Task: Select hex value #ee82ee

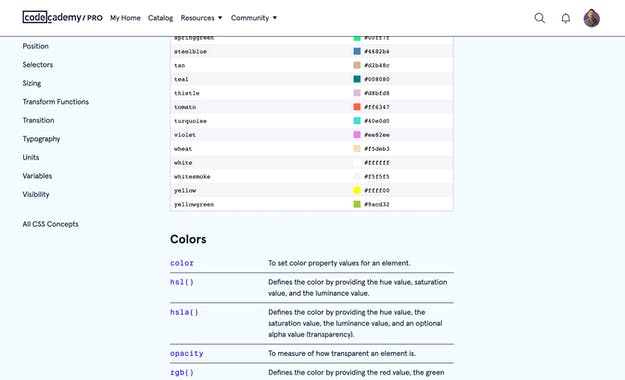Action: 377,135
